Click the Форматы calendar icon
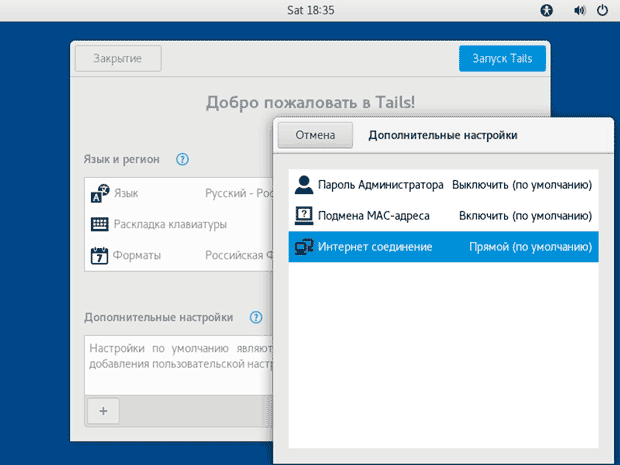Screen dimensions: 620x465 [99, 255]
